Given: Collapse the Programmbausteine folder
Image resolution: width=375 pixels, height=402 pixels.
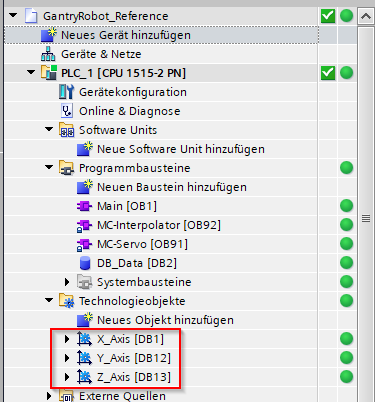Looking at the screenshot, I should click(49, 167).
